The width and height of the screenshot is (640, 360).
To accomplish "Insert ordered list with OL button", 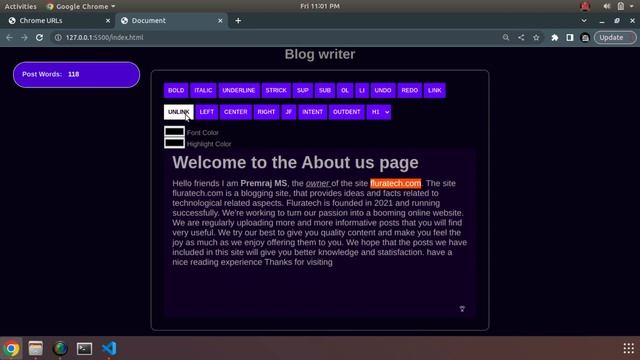I will 345,90.
